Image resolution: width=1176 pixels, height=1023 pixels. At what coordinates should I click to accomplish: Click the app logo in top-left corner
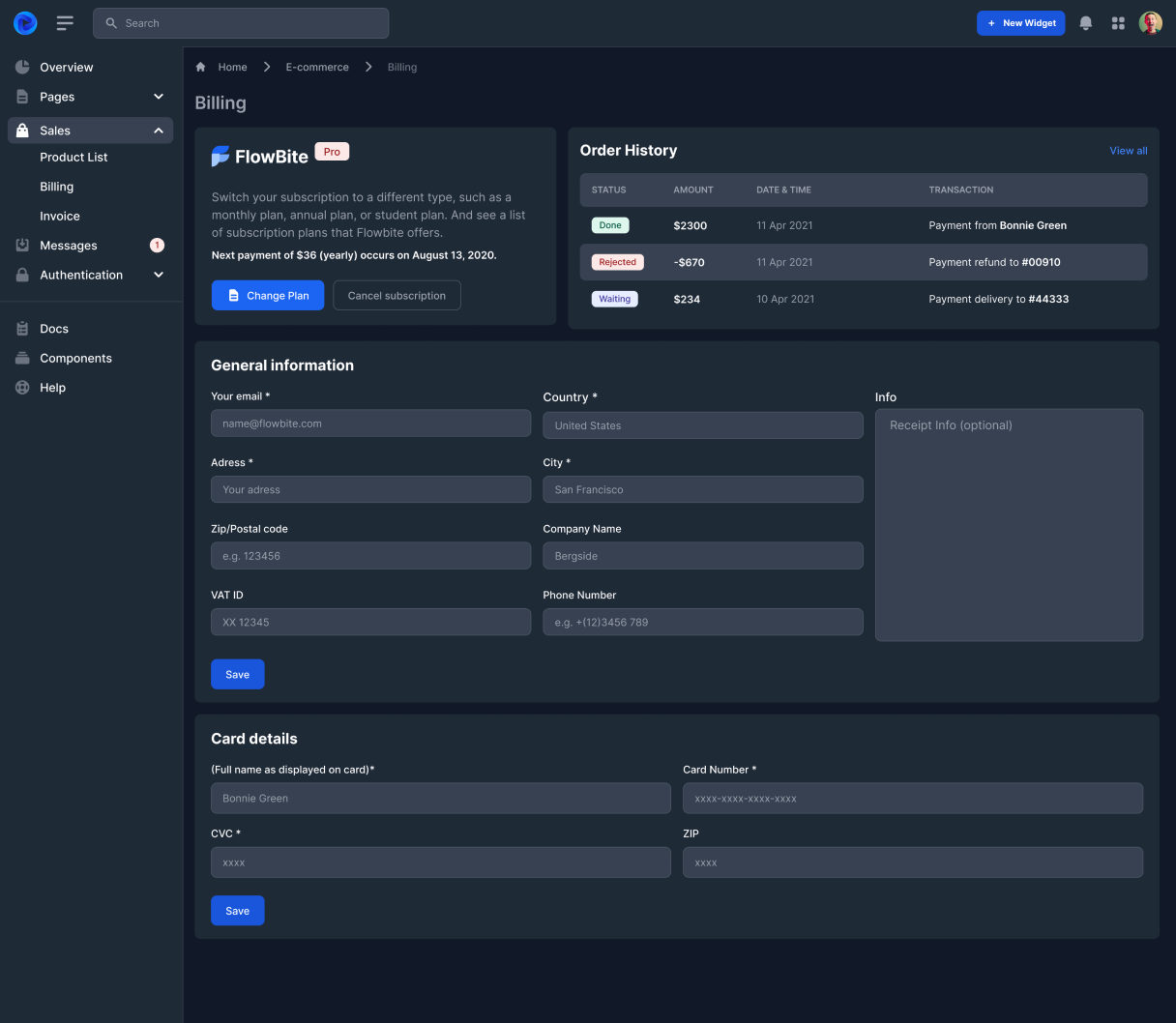point(25,23)
